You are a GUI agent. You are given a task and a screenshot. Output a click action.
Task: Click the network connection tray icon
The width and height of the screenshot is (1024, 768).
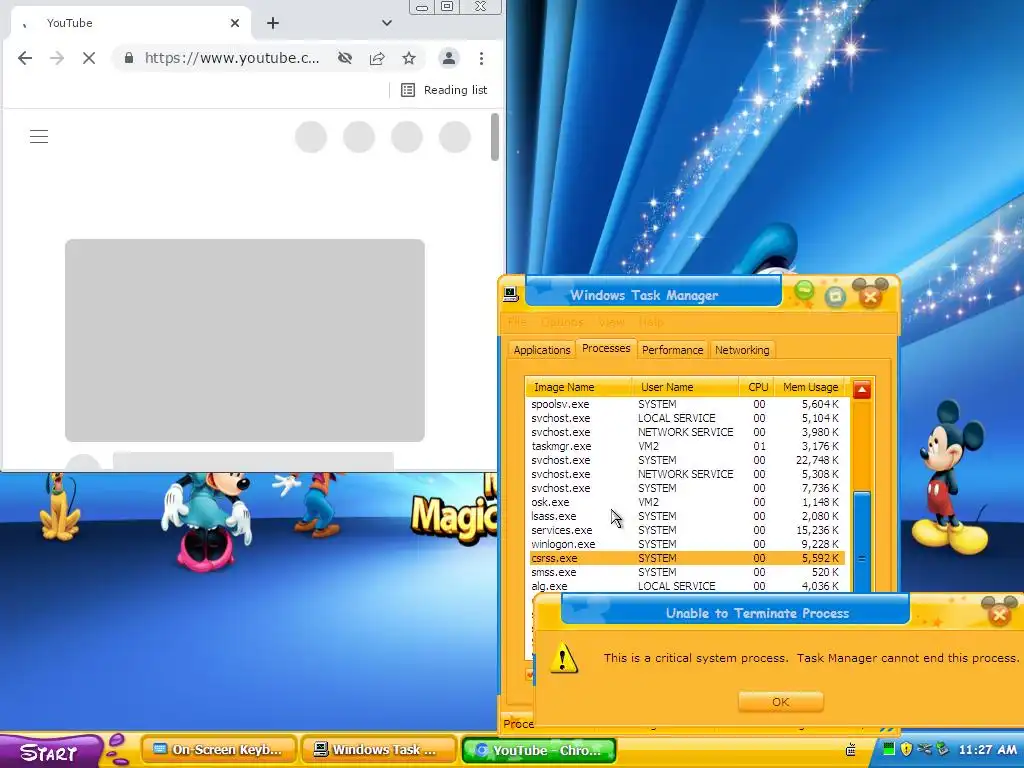924,749
